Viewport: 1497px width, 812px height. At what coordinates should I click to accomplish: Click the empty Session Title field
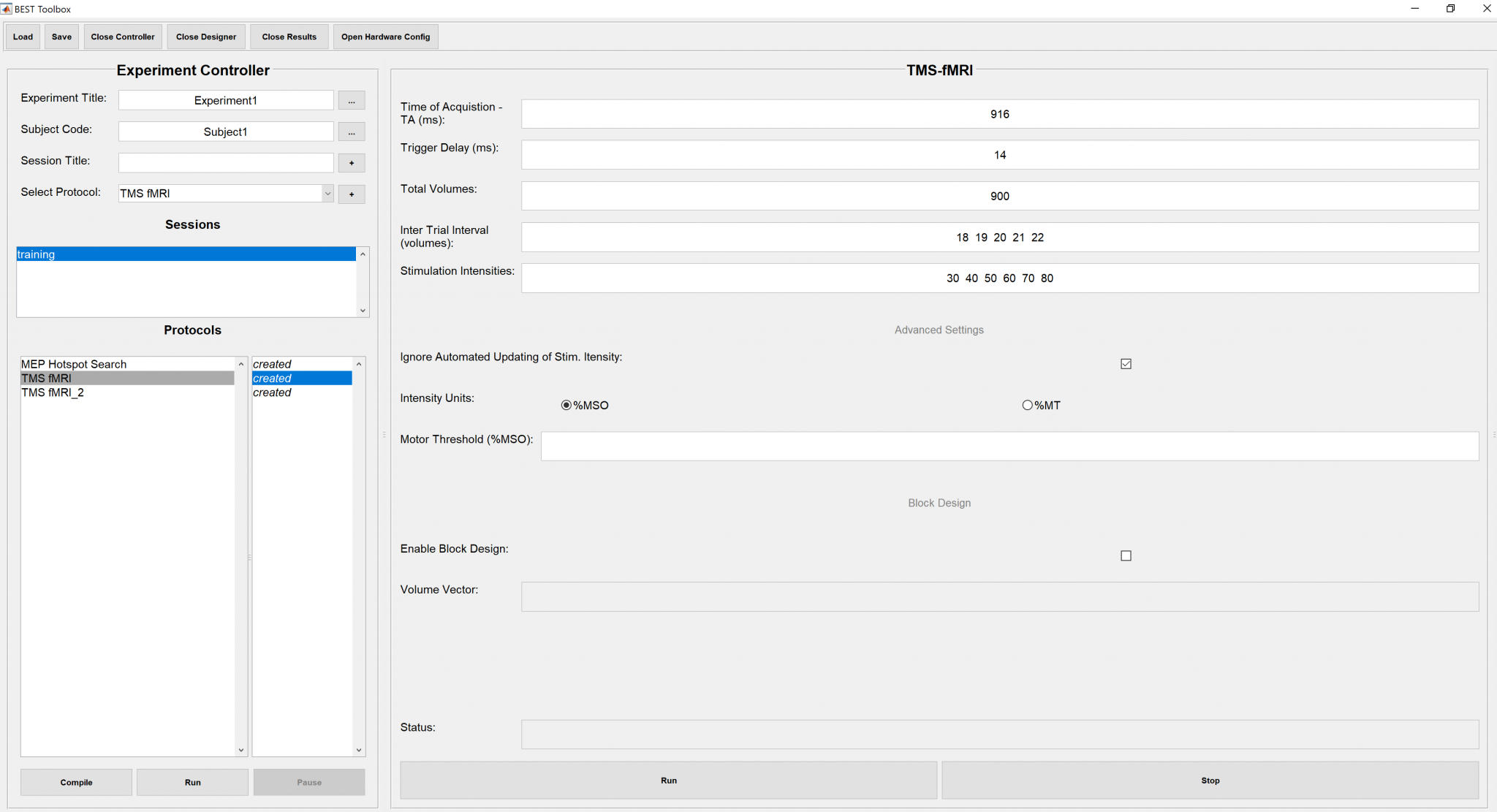point(226,163)
